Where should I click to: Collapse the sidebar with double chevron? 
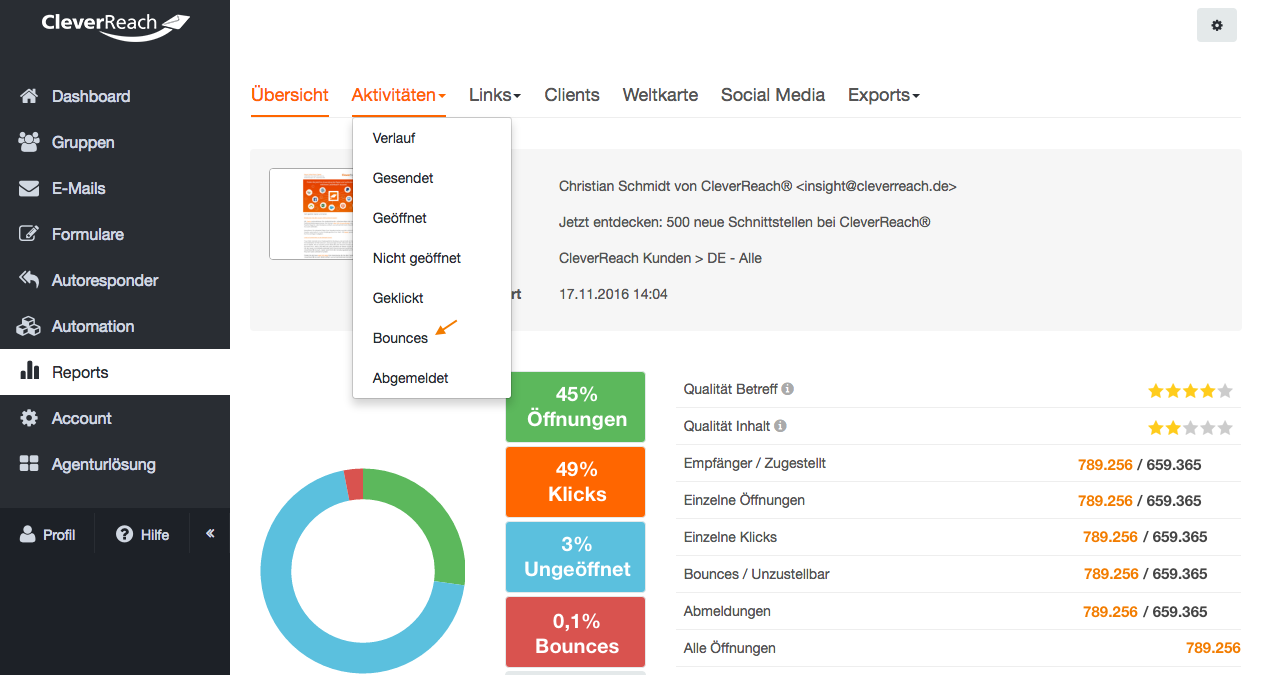(210, 534)
